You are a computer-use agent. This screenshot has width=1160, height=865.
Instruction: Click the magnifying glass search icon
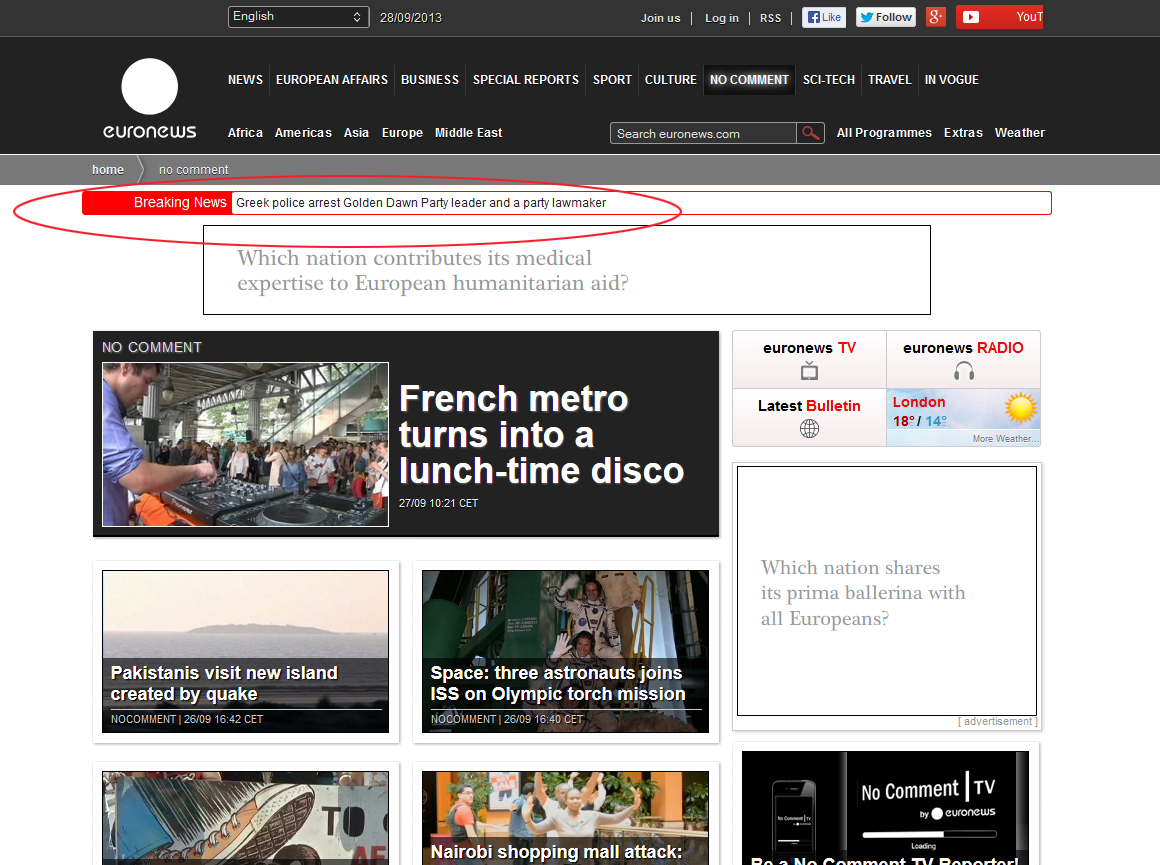810,133
